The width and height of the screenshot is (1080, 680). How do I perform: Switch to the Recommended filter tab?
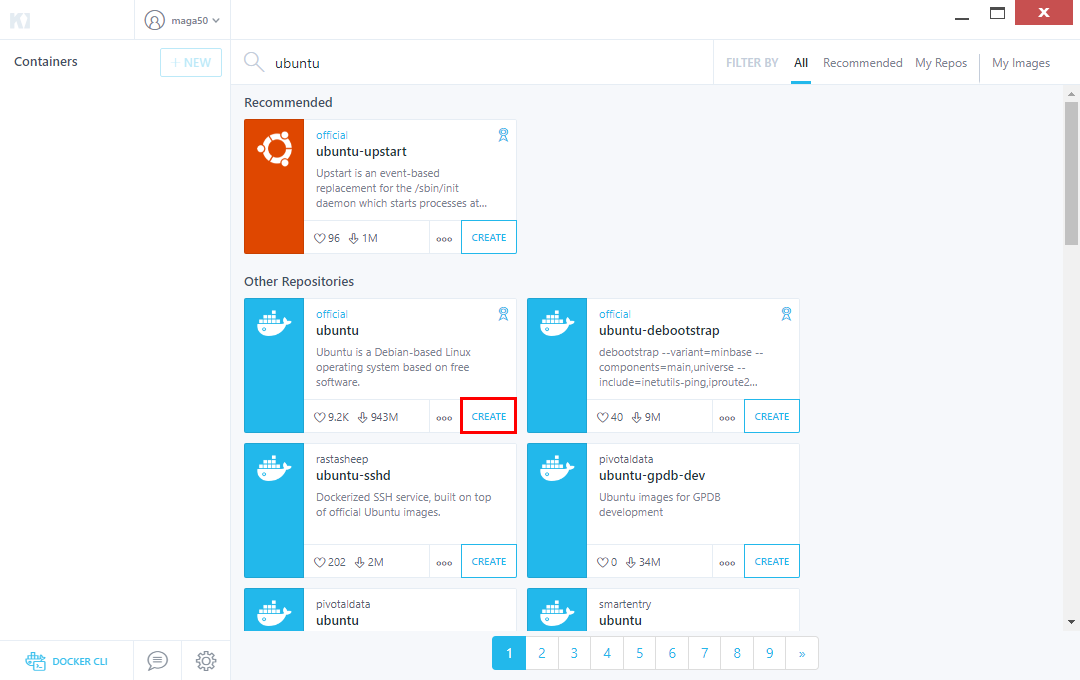tap(862, 62)
